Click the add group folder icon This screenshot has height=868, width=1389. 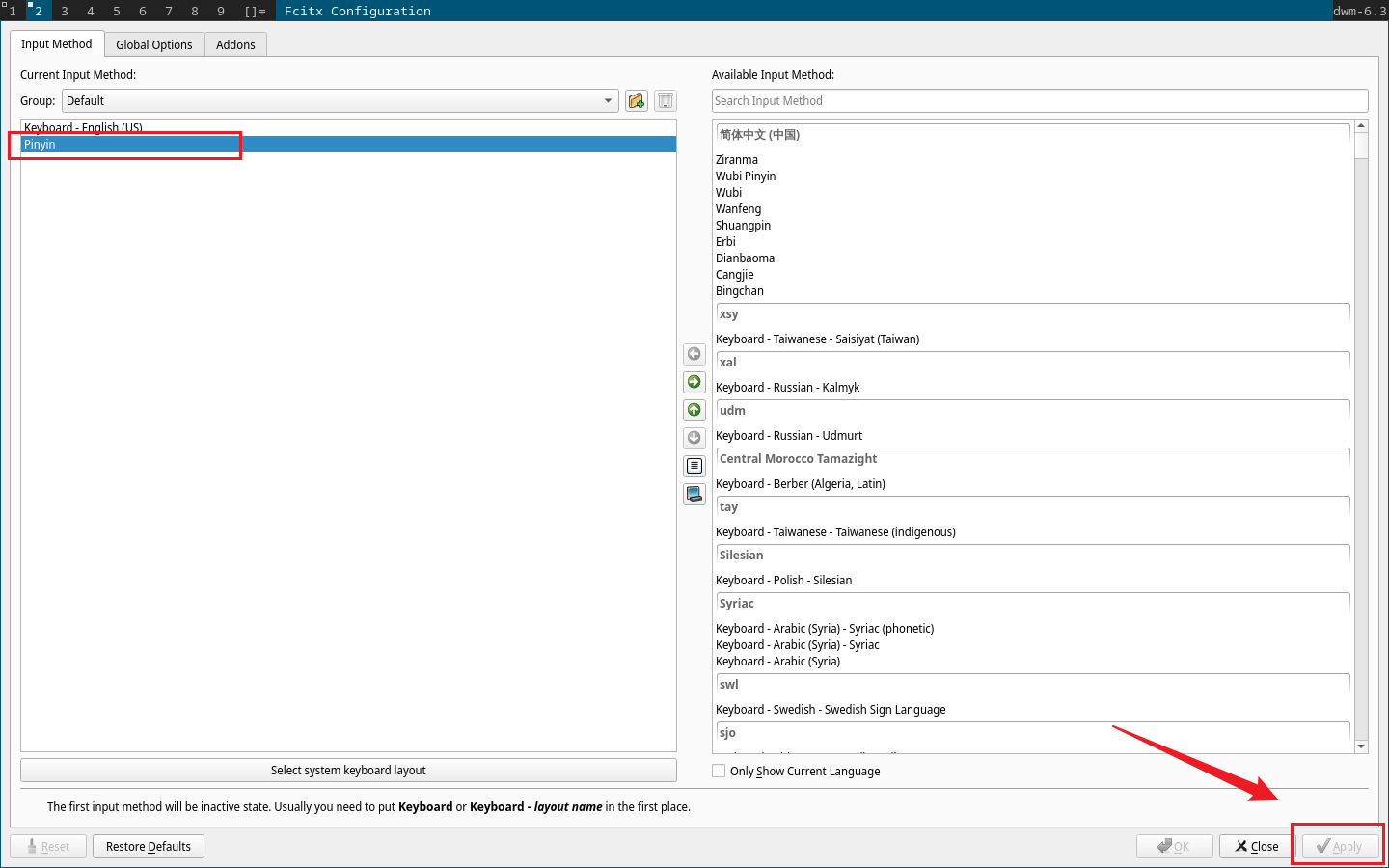click(636, 101)
